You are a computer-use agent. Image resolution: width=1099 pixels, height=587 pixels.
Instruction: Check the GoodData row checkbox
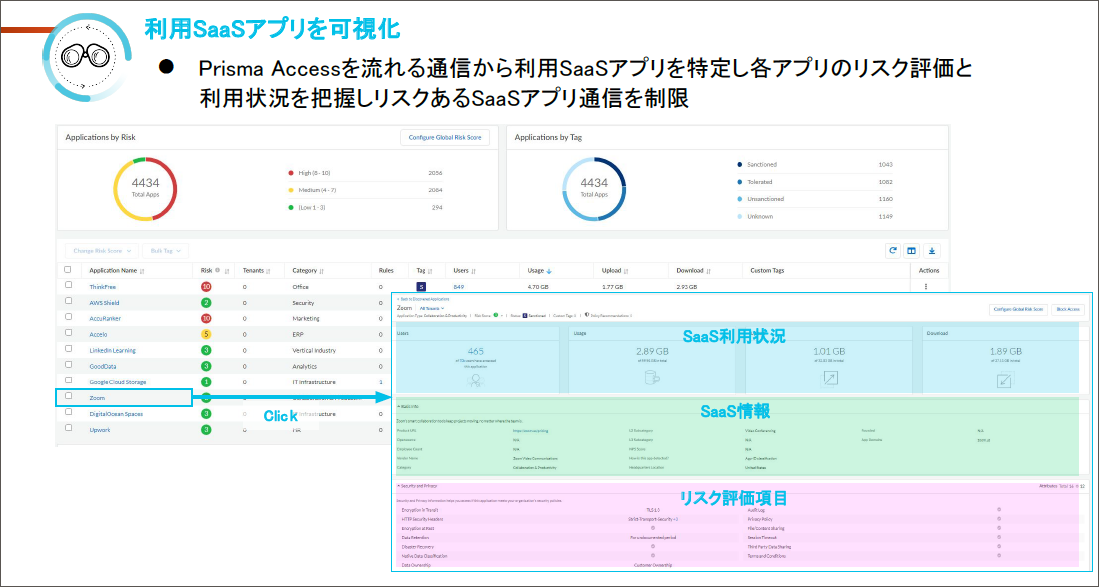click(x=68, y=364)
